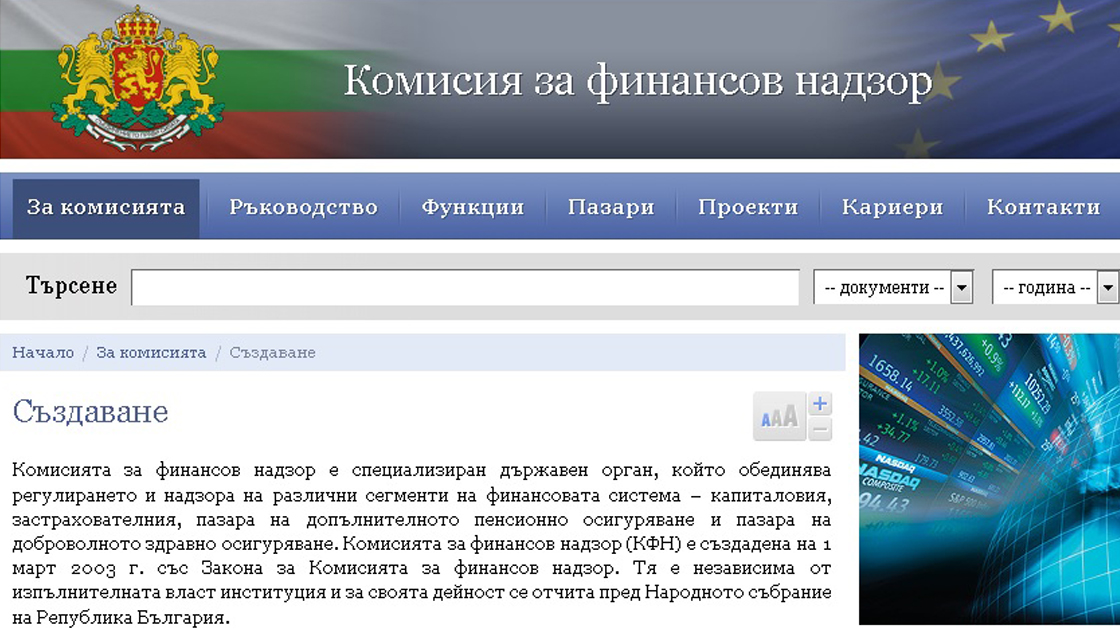Expand the година dropdown
This screenshot has width=1120, height=629.
pyautogui.click(x=1054, y=288)
